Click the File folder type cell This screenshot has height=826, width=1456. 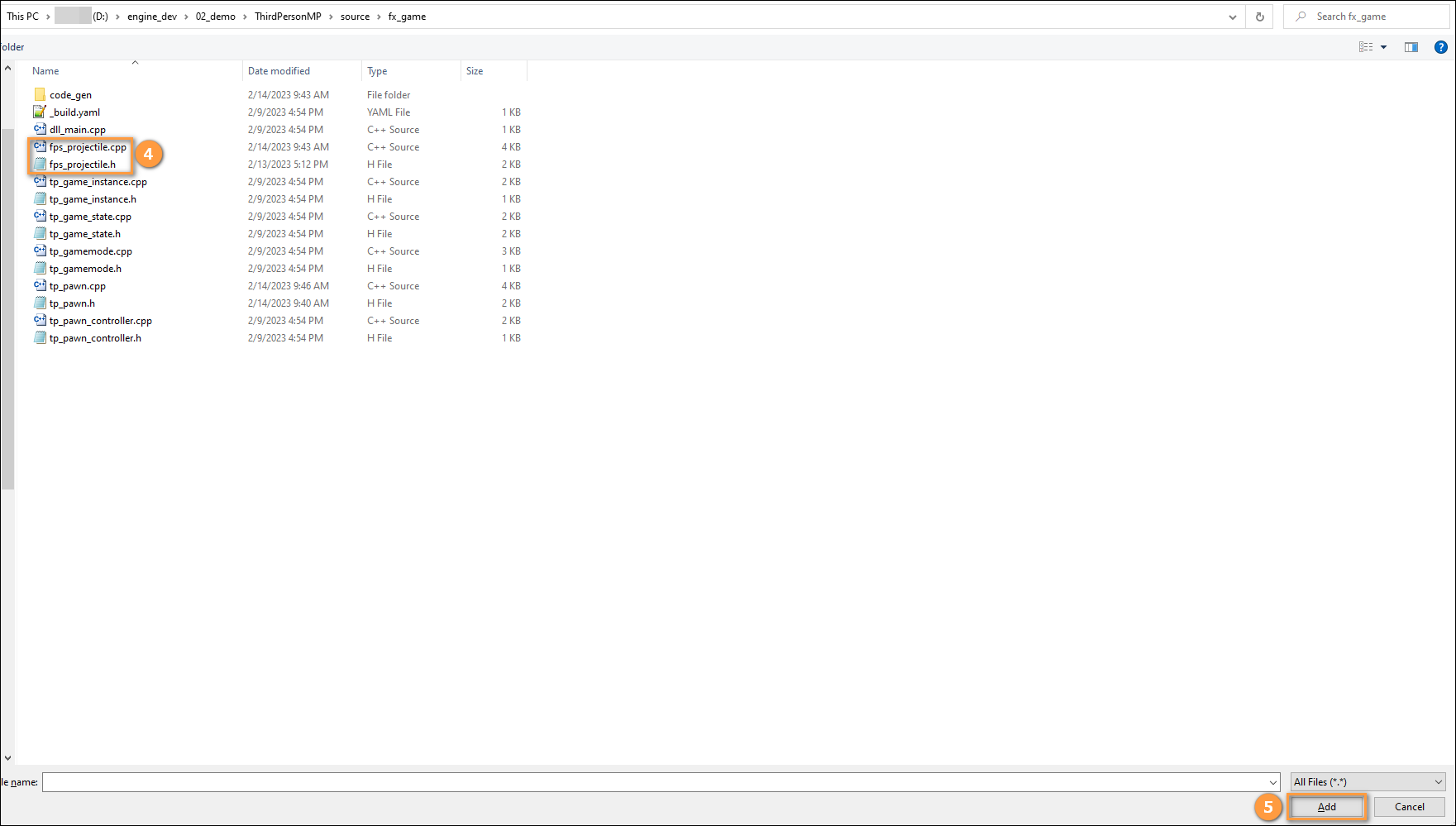pos(389,95)
